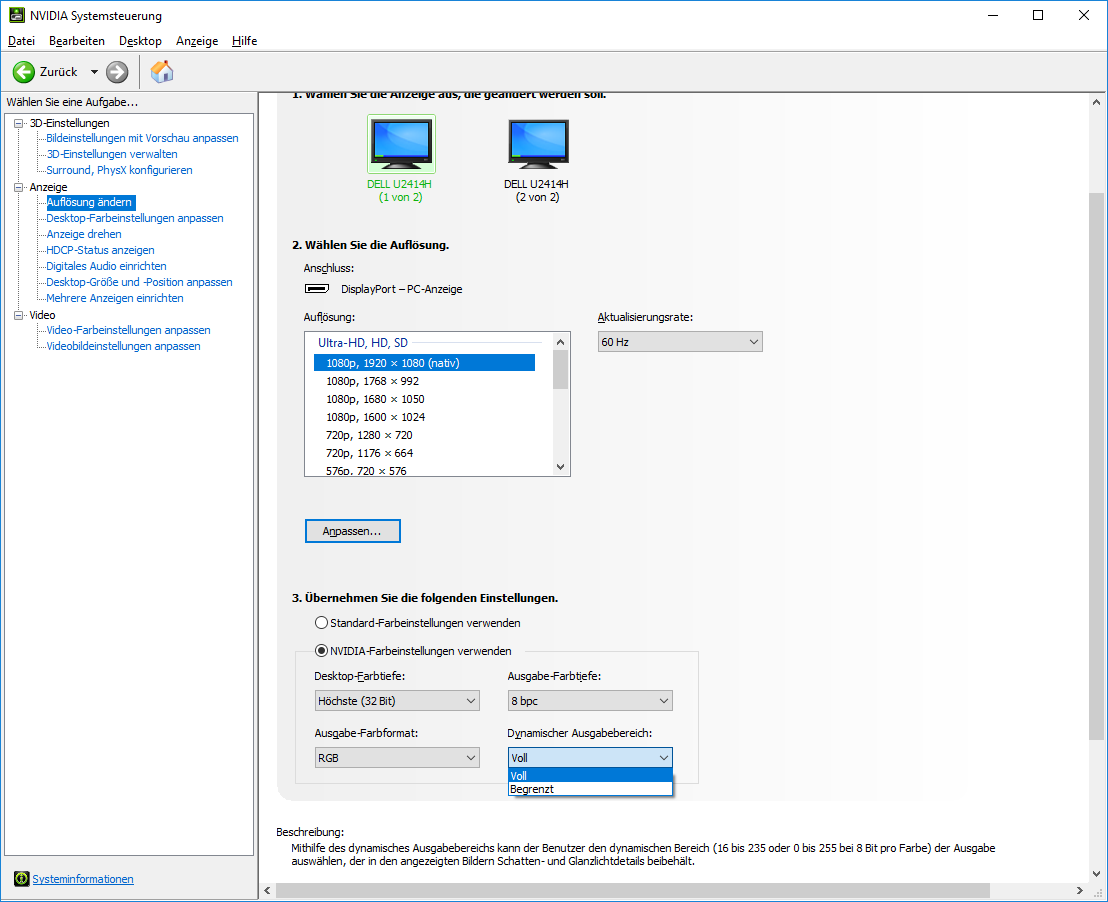Click the horizontal scrollbar right arrow
Image resolution: width=1108 pixels, height=902 pixels.
click(x=1080, y=891)
